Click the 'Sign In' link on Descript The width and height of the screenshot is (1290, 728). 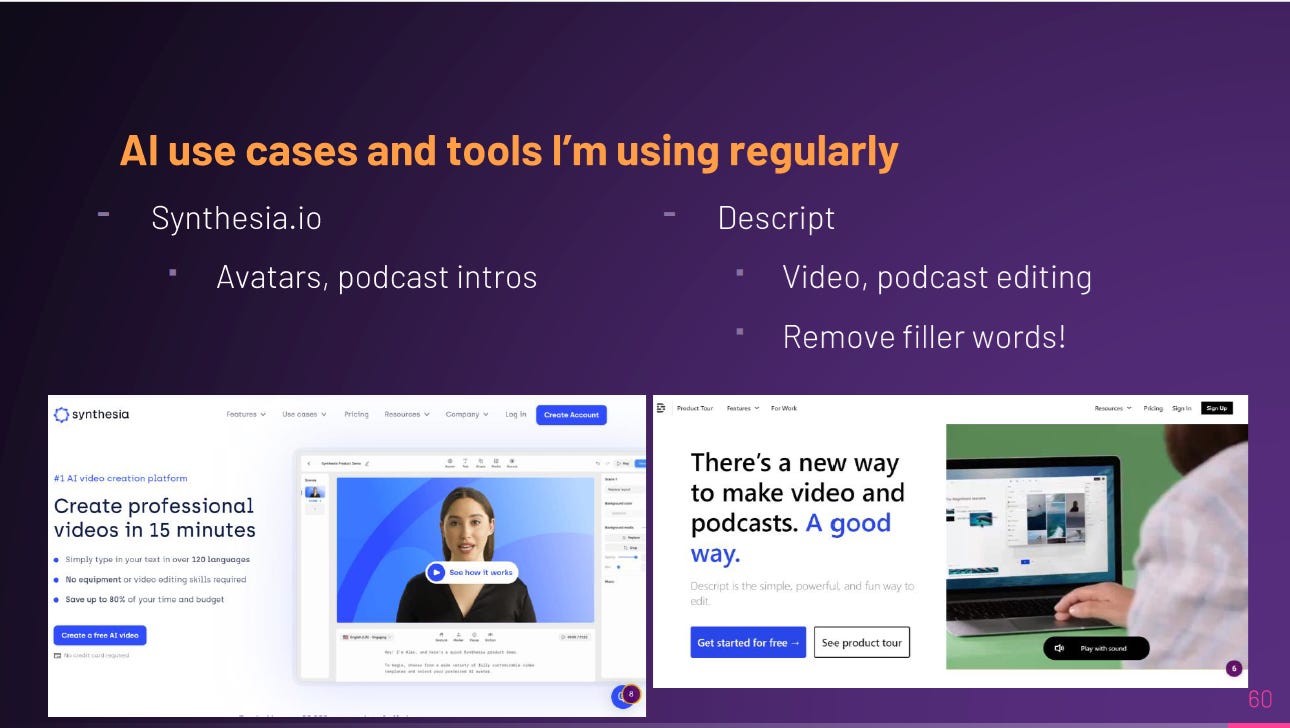(1182, 408)
